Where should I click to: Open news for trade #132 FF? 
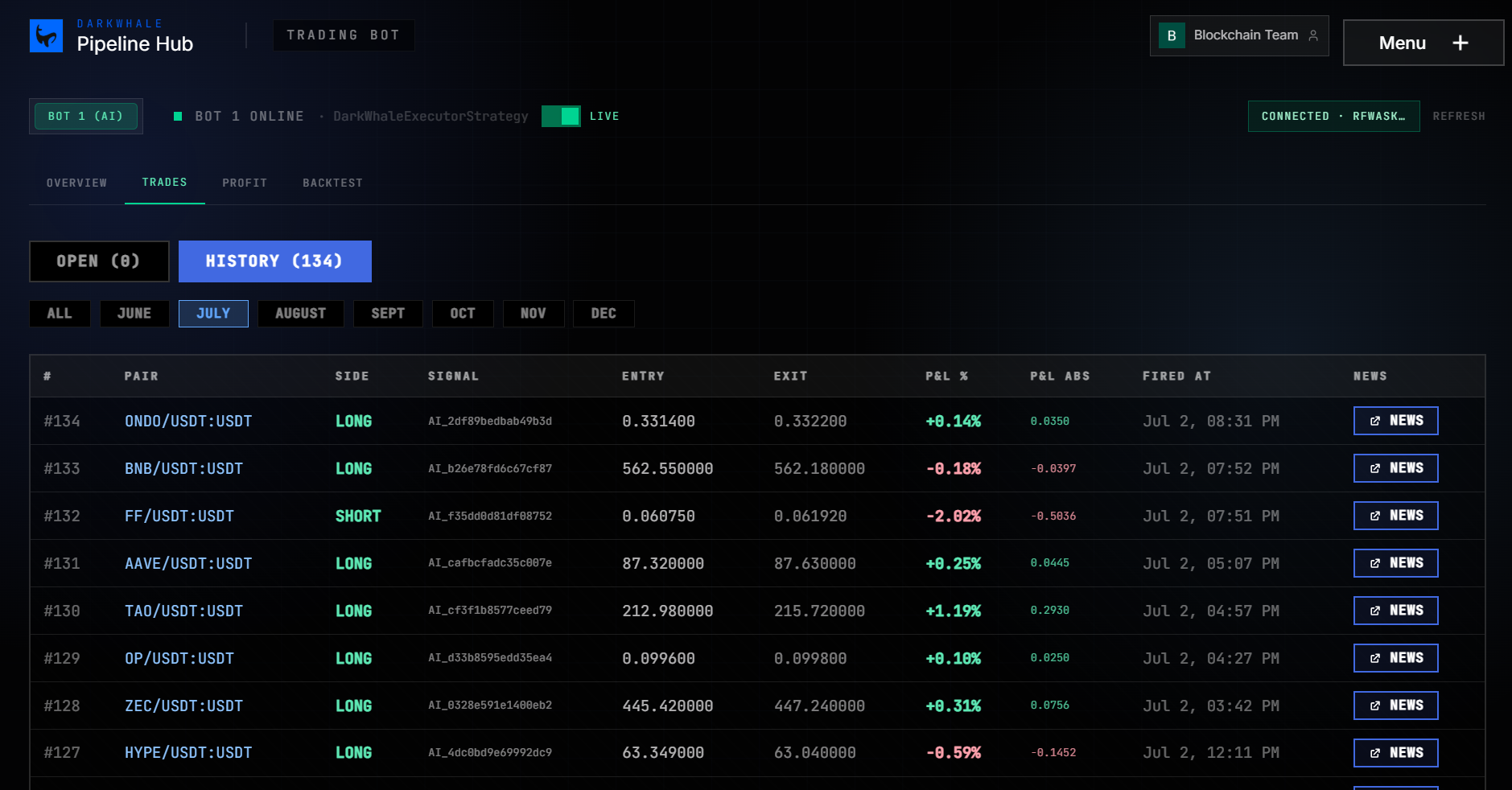point(1395,516)
